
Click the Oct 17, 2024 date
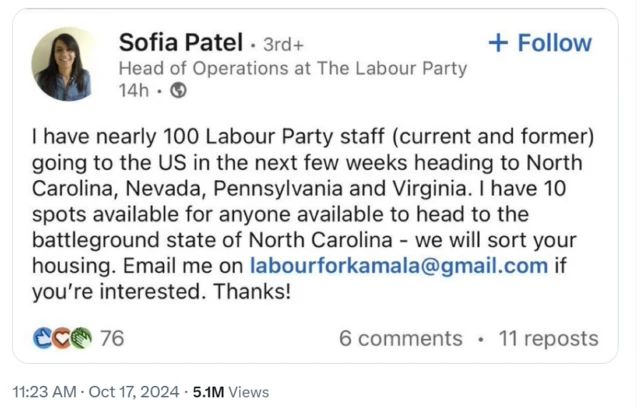pyautogui.click(x=134, y=392)
